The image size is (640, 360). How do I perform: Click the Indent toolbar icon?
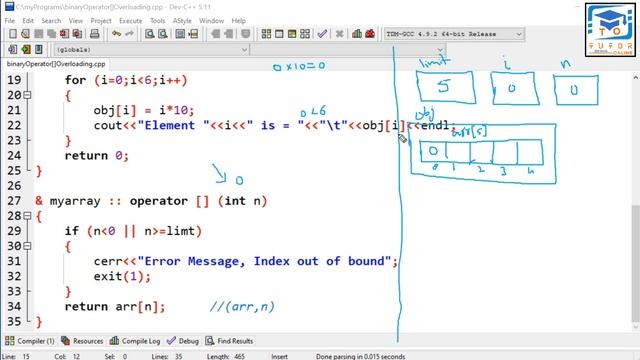[215, 34]
